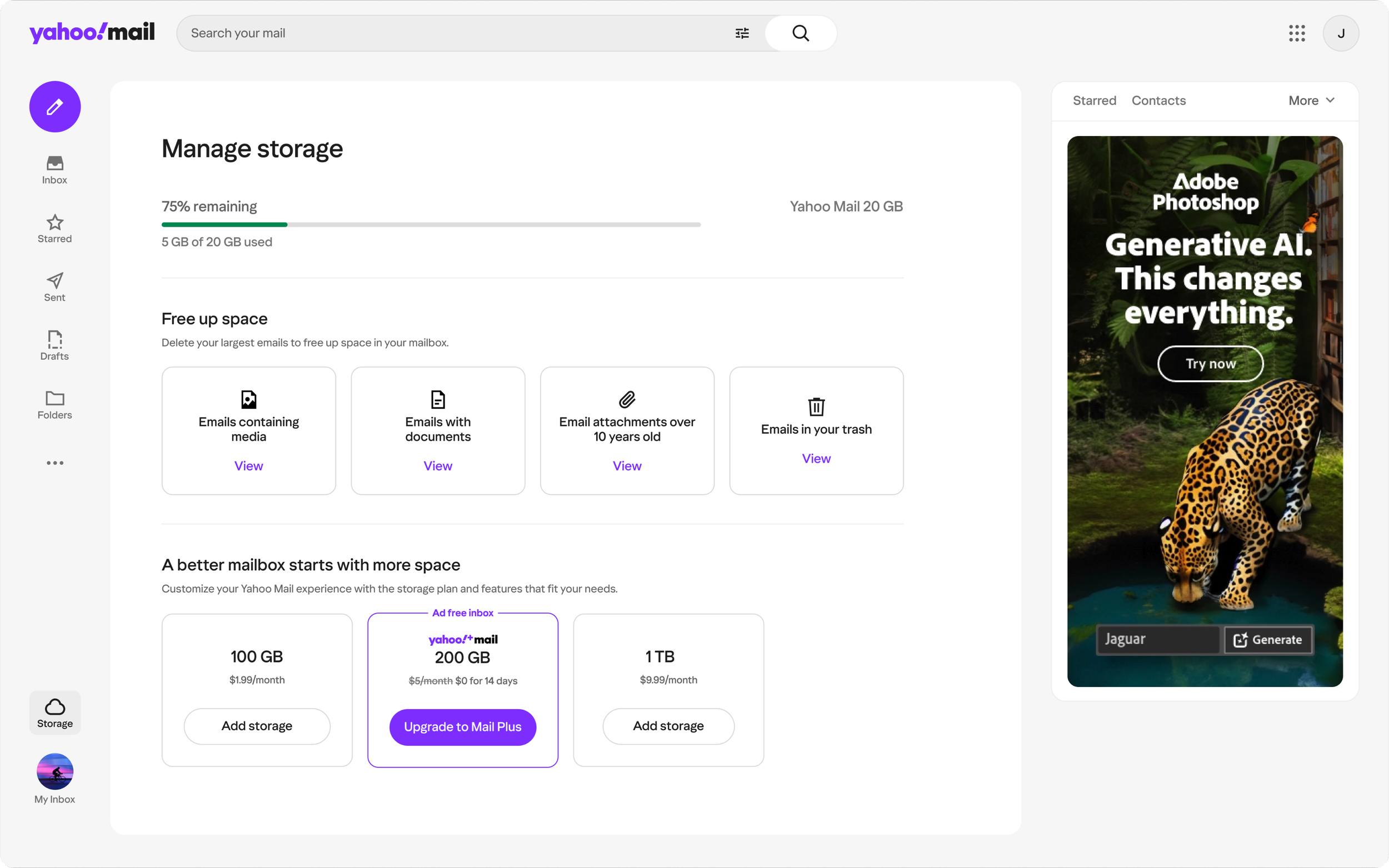The height and width of the screenshot is (868, 1389).
Task: Open Drafts from the sidebar
Action: point(54,345)
